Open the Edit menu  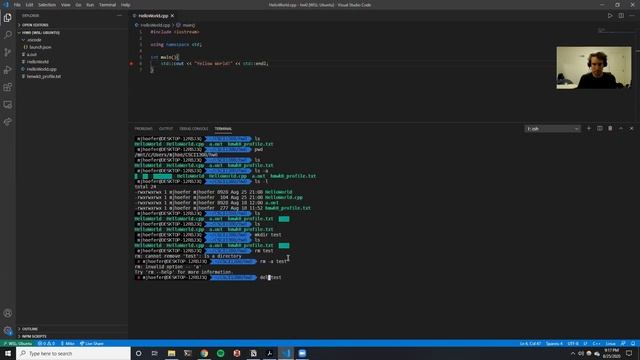click(29, 5)
